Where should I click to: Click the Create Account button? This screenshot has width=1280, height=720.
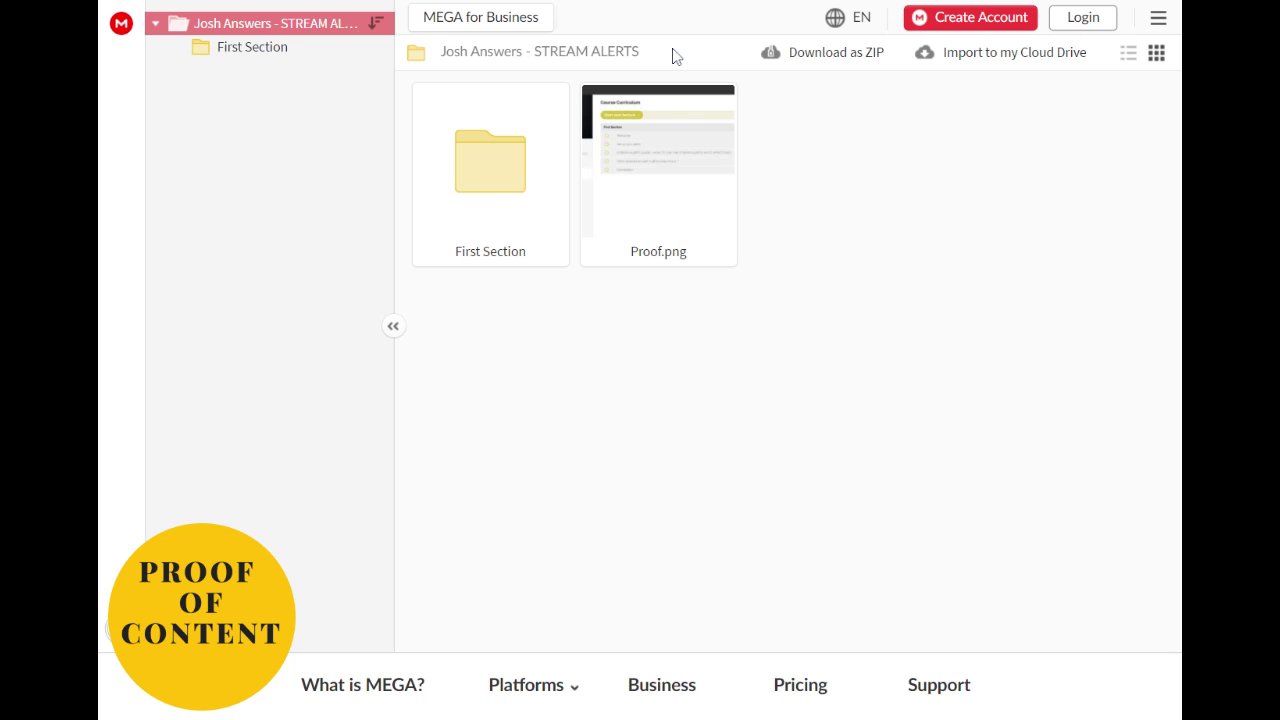point(970,17)
